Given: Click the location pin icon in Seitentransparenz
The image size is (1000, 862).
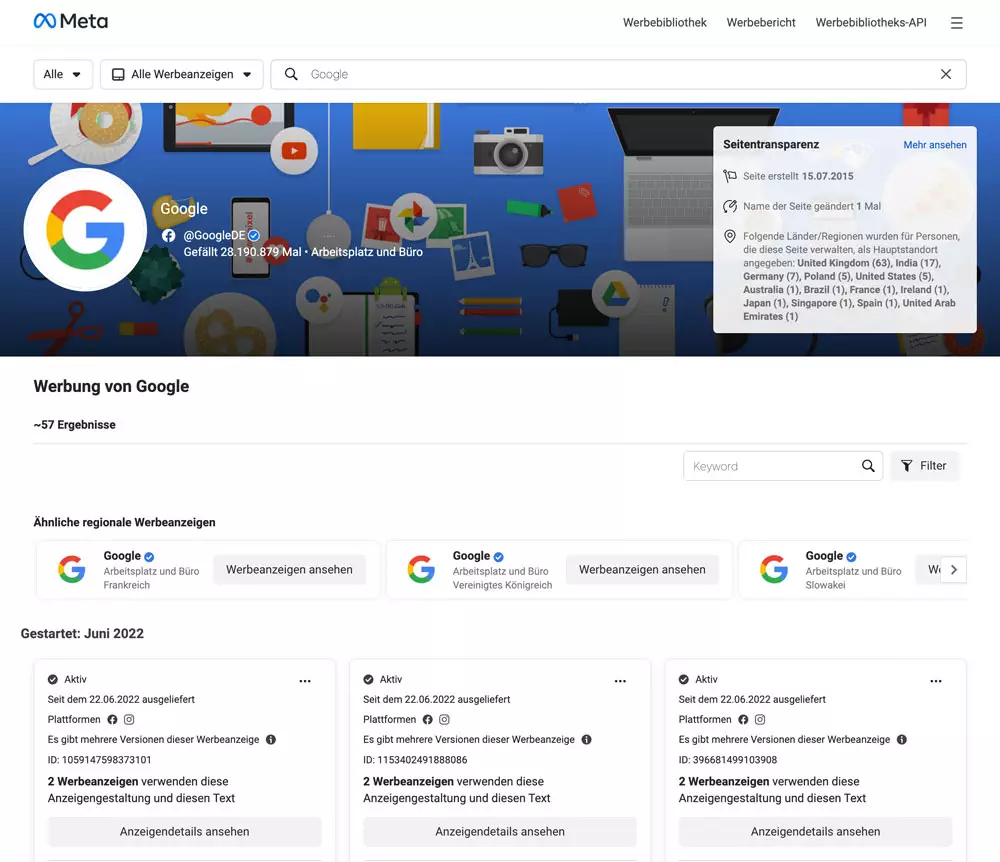Looking at the screenshot, I should (x=730, y=237).
